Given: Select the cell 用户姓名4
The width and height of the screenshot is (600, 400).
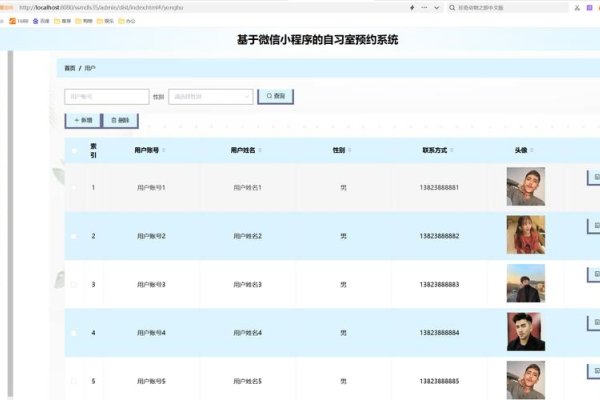Looking at the screenshot, I should click(248, 333).
